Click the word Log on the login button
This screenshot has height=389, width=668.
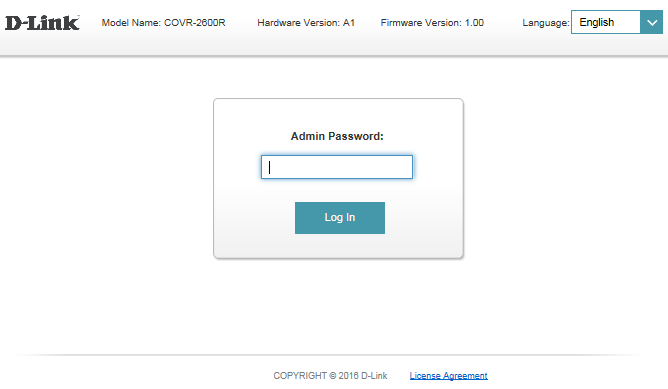[334, 218]
